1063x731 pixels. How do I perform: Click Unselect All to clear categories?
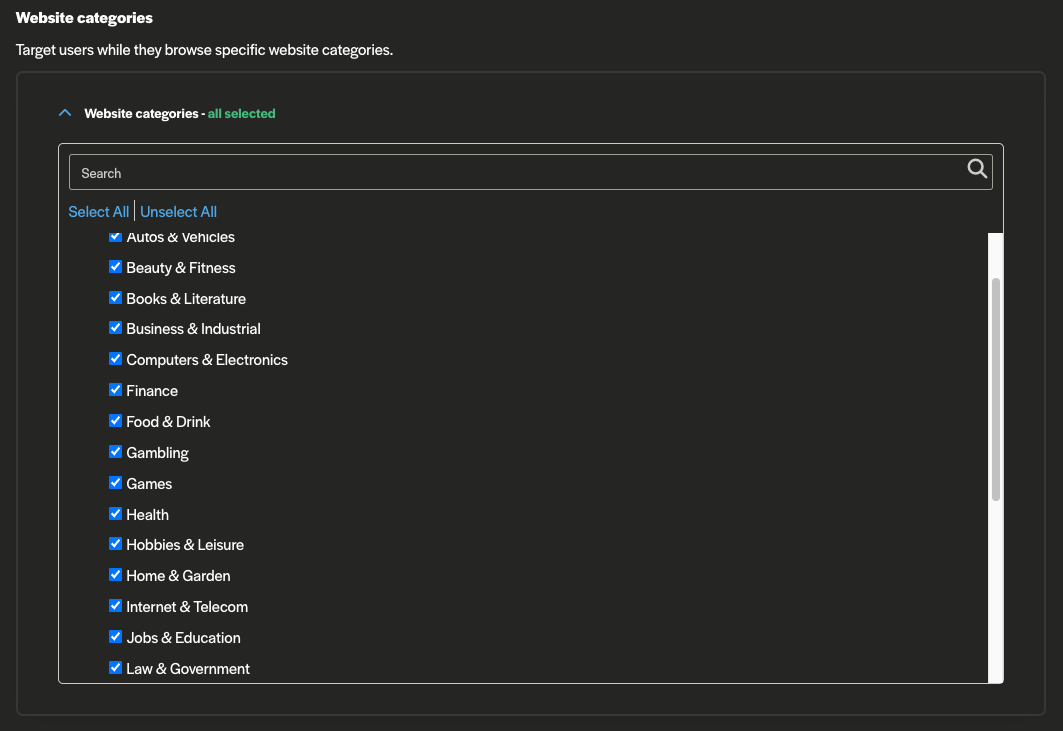178,211
